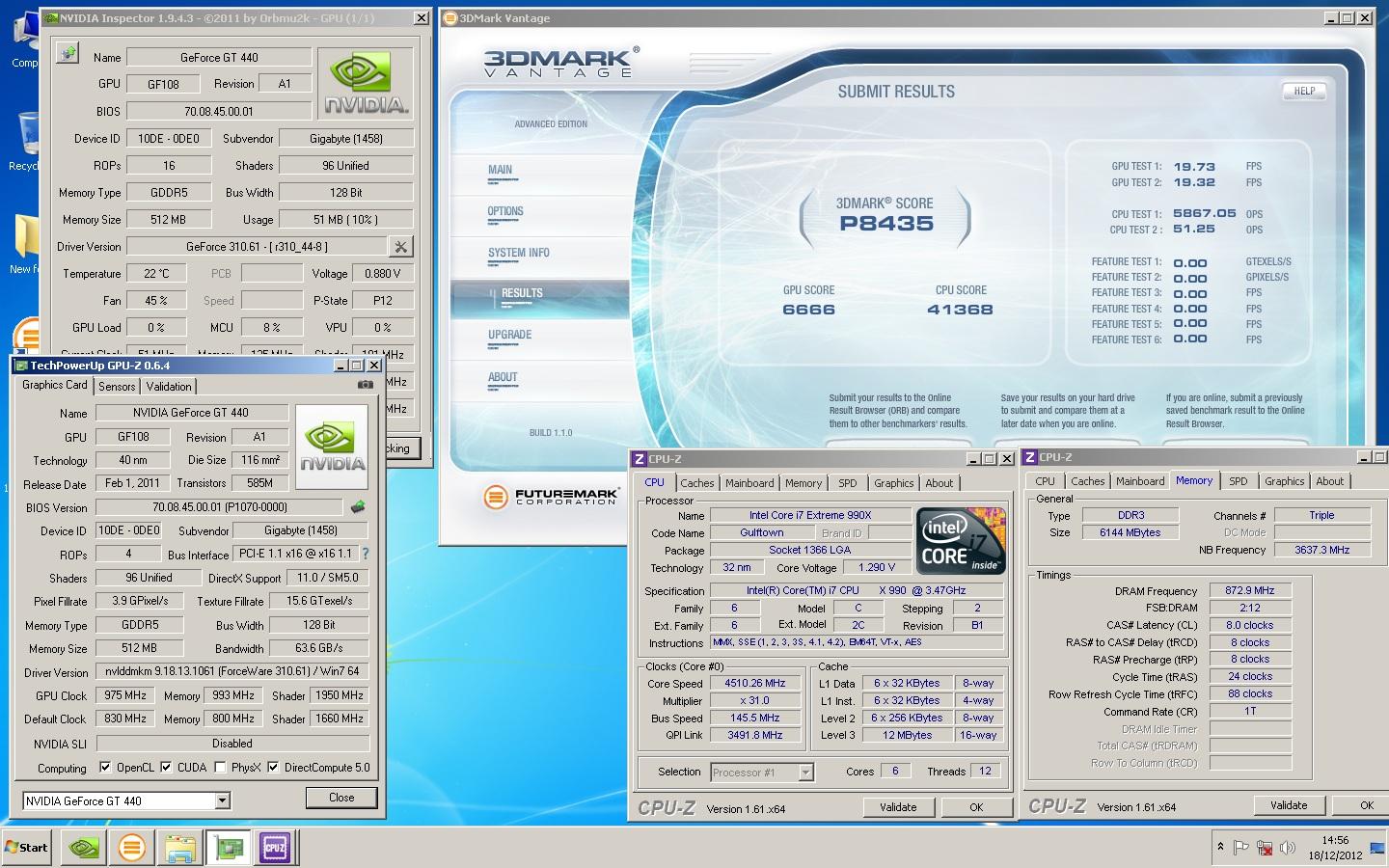
Task: Open UPGRADE section in 3DMark Vantage
Action: (539, 339)
